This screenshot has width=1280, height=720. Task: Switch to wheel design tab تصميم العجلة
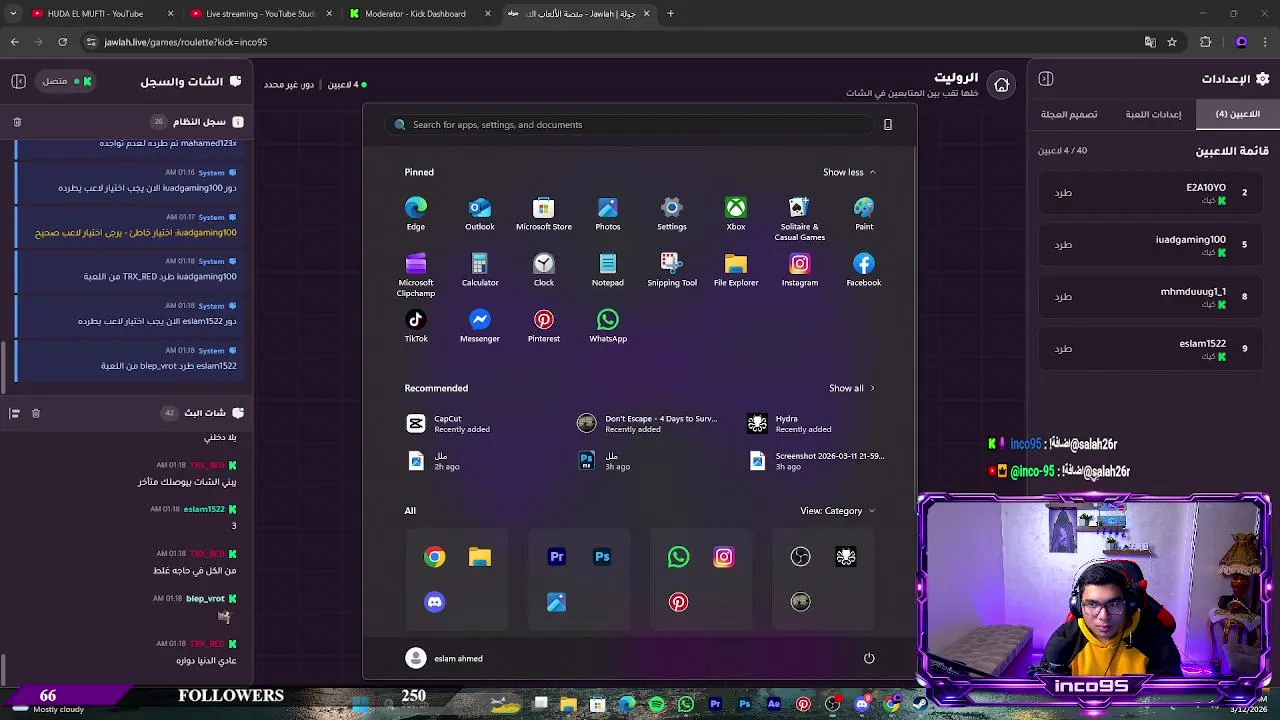click(x=1069, y=114)
